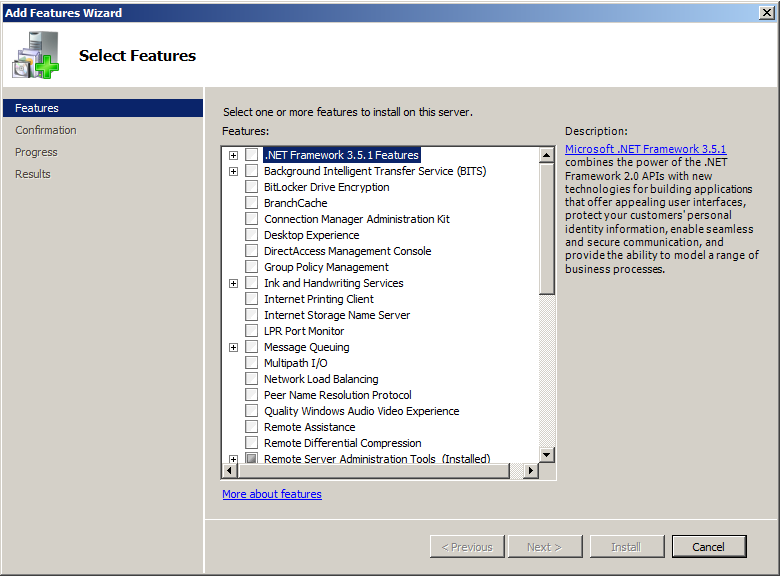This screenshot has height=577, width=781.
Task: Open the Progress step
Action: tap(36, 152)
